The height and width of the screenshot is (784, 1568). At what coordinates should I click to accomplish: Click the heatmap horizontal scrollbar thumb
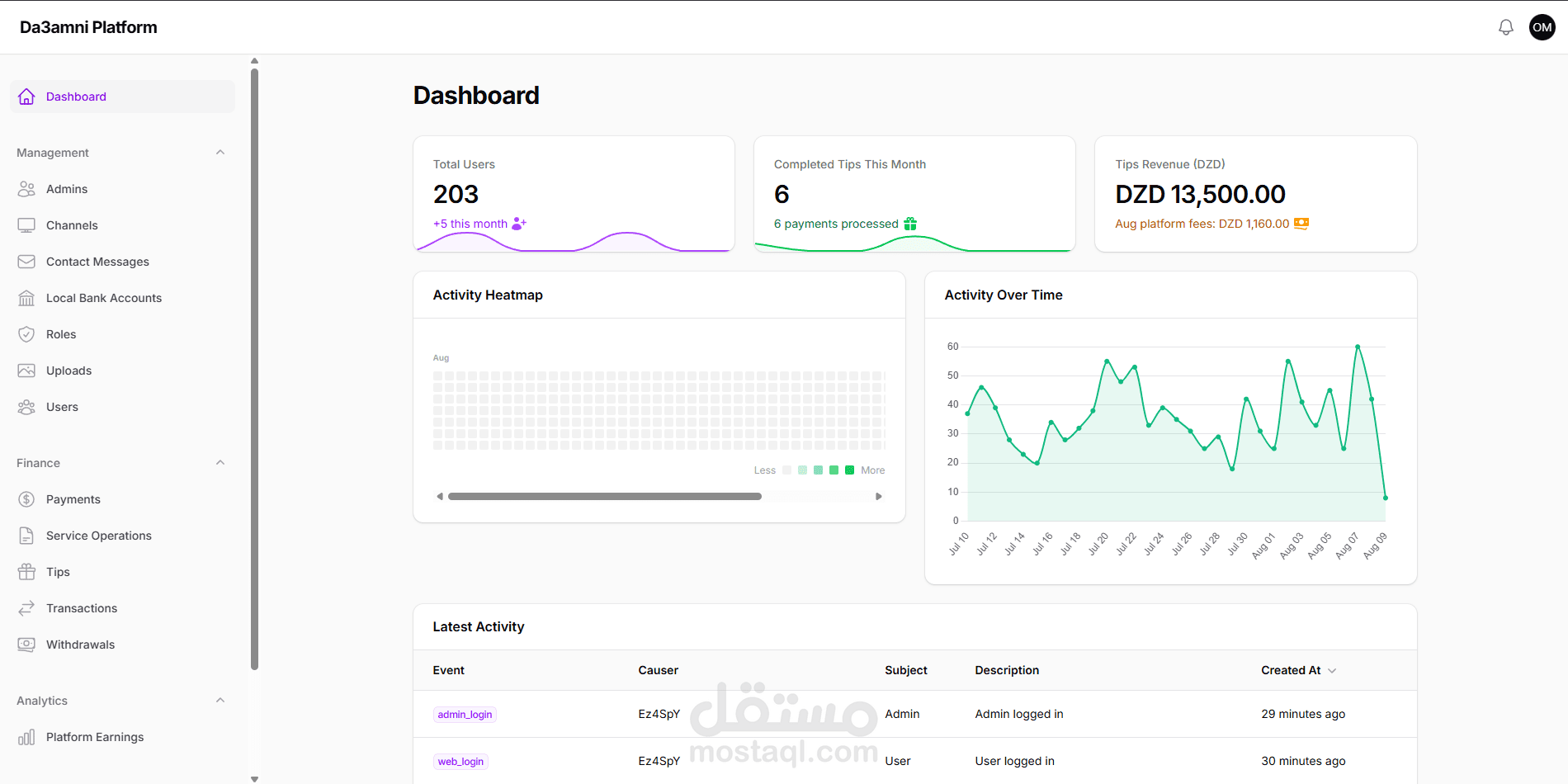point(605,497)
